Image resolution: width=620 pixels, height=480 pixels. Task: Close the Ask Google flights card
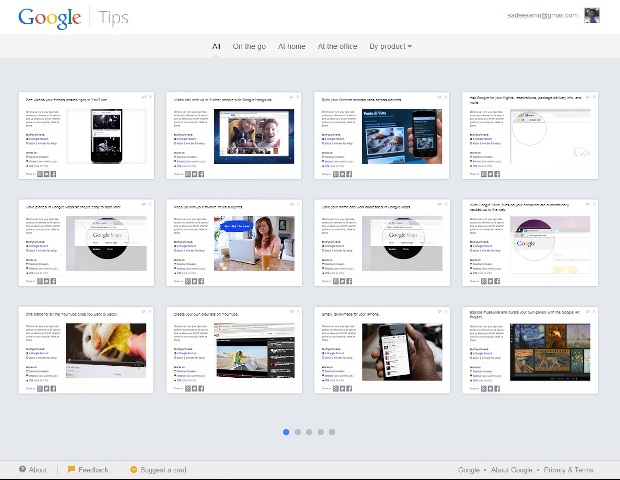coord(594,97)
